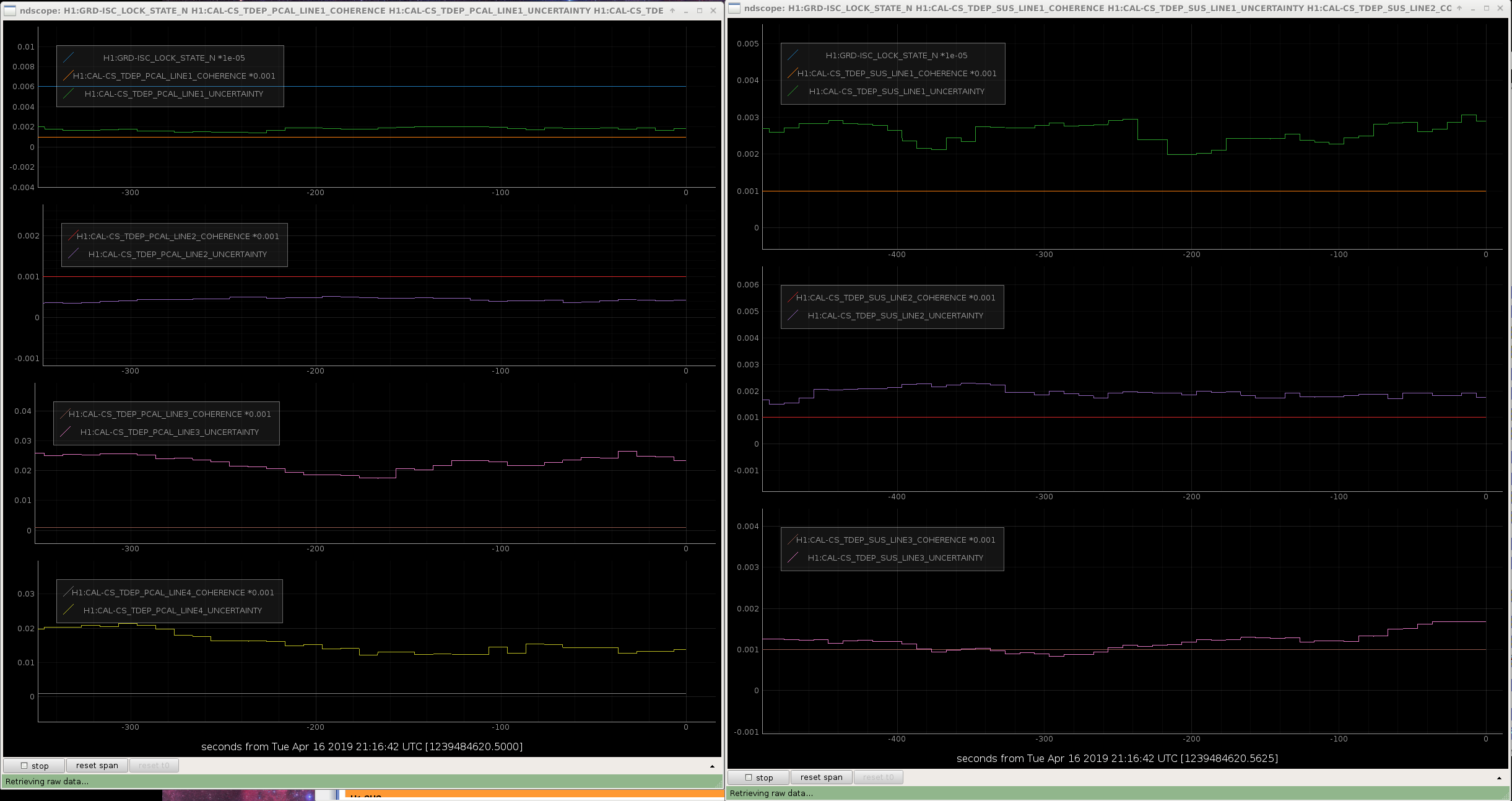Click the orange lock-state line in SUS LINE1 plot
Screen dimensions: 1512x801
pyautogui.click(x=1124, y=191)
